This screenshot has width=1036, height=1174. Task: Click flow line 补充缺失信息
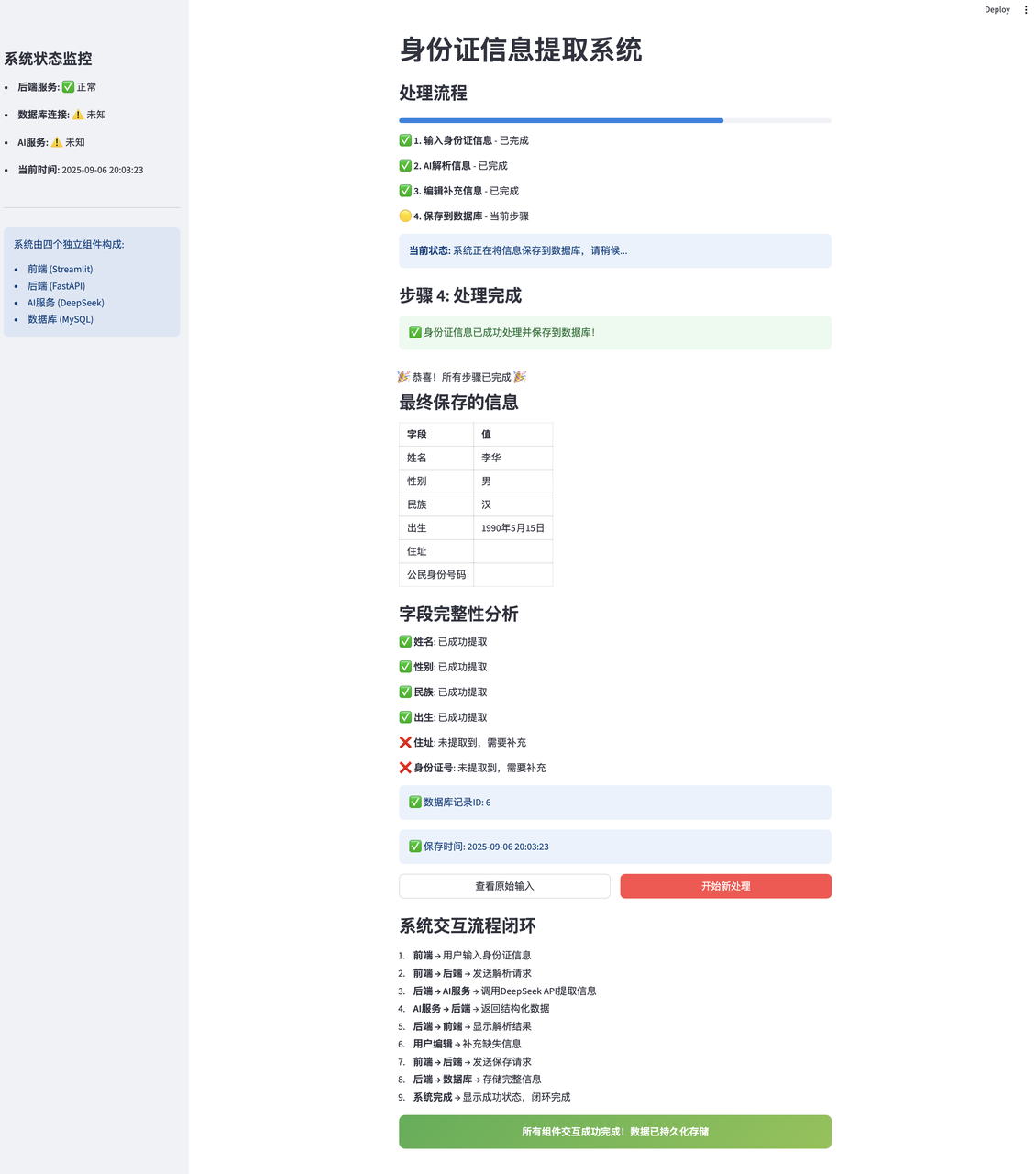tap(467, 1044)
